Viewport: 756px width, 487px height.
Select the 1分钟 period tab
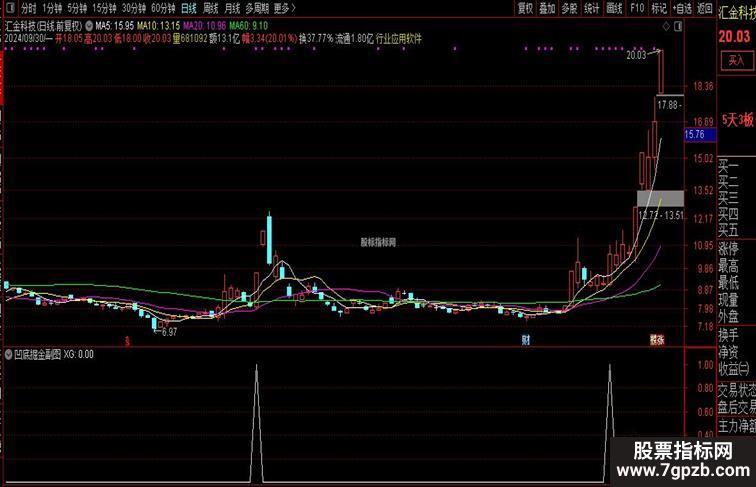(52, 8)
